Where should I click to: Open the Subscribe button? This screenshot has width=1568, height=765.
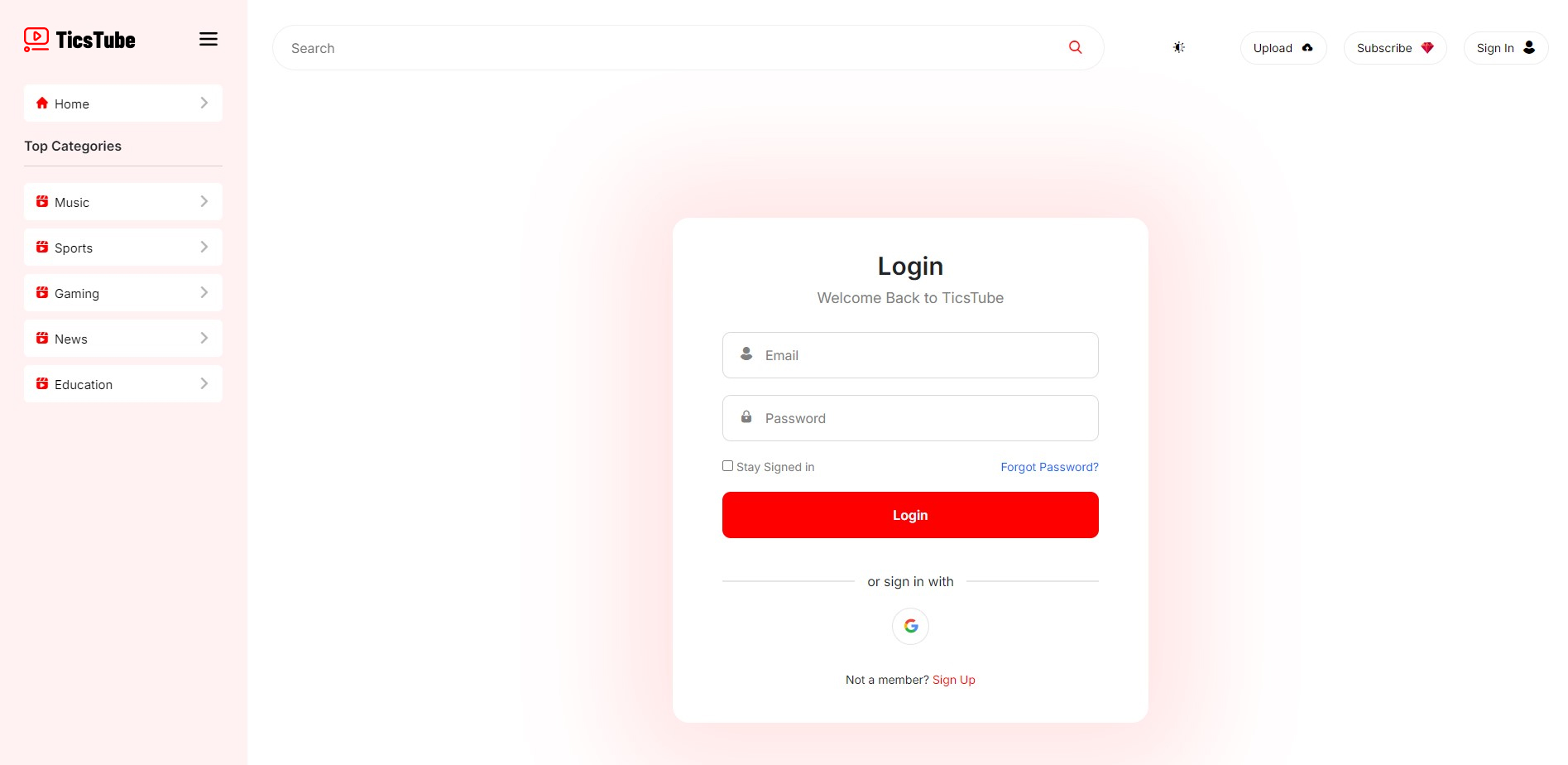(1395, 48)
